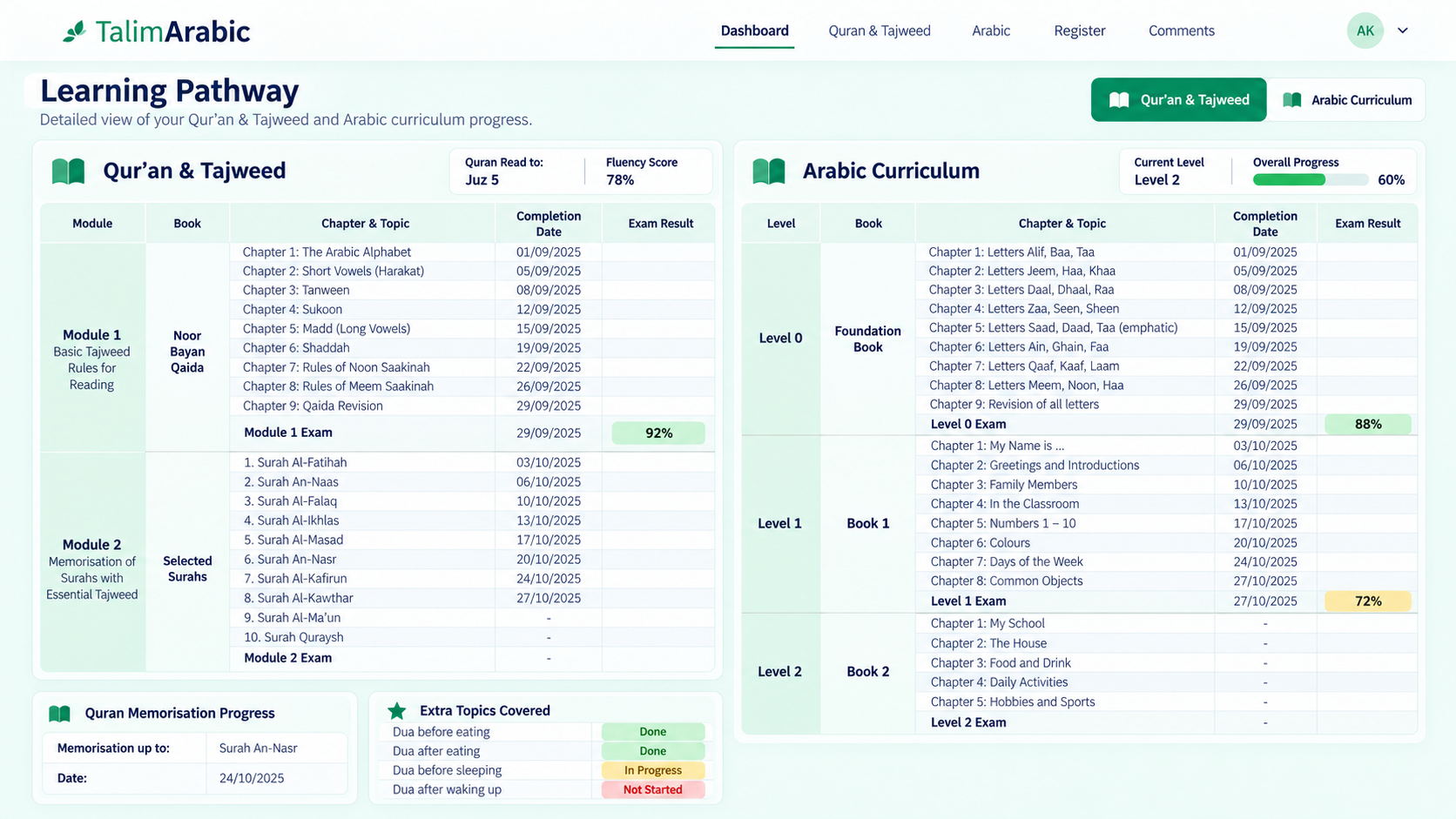Image resolution: width=1456 pixels, height=819 pixels.
Task: Click the Overall Progress bar
Action: (1311, 180)
